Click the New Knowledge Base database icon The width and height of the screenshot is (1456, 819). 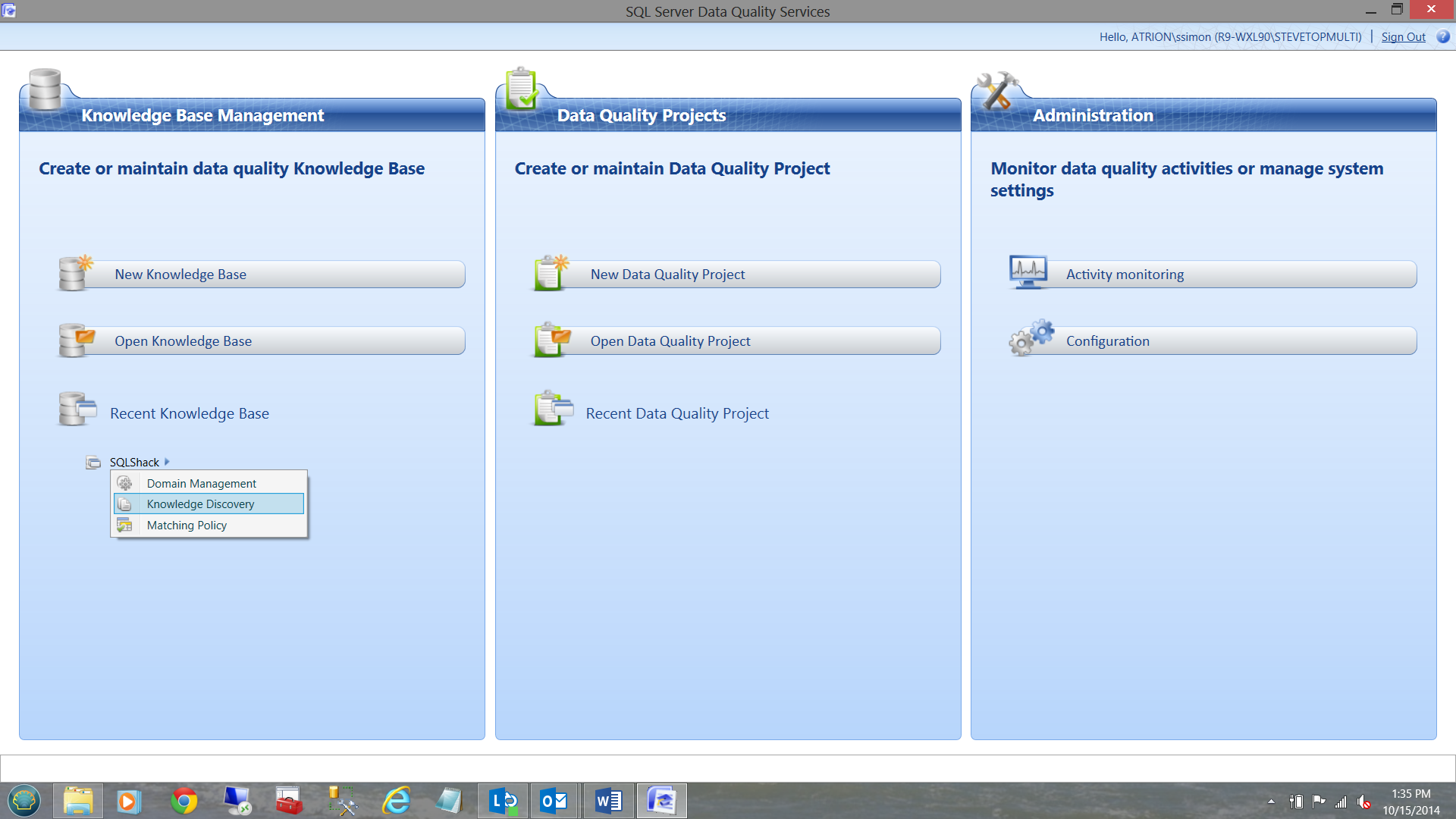click(x=75, y=274)
